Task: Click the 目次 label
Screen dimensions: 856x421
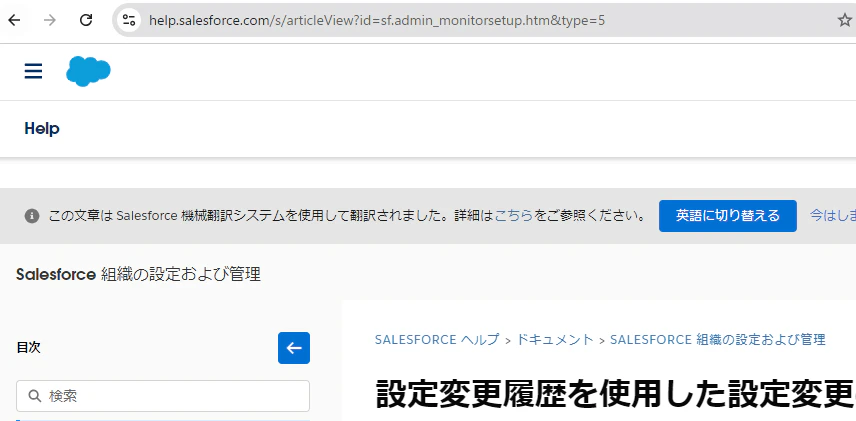Action: coord(28,348)
